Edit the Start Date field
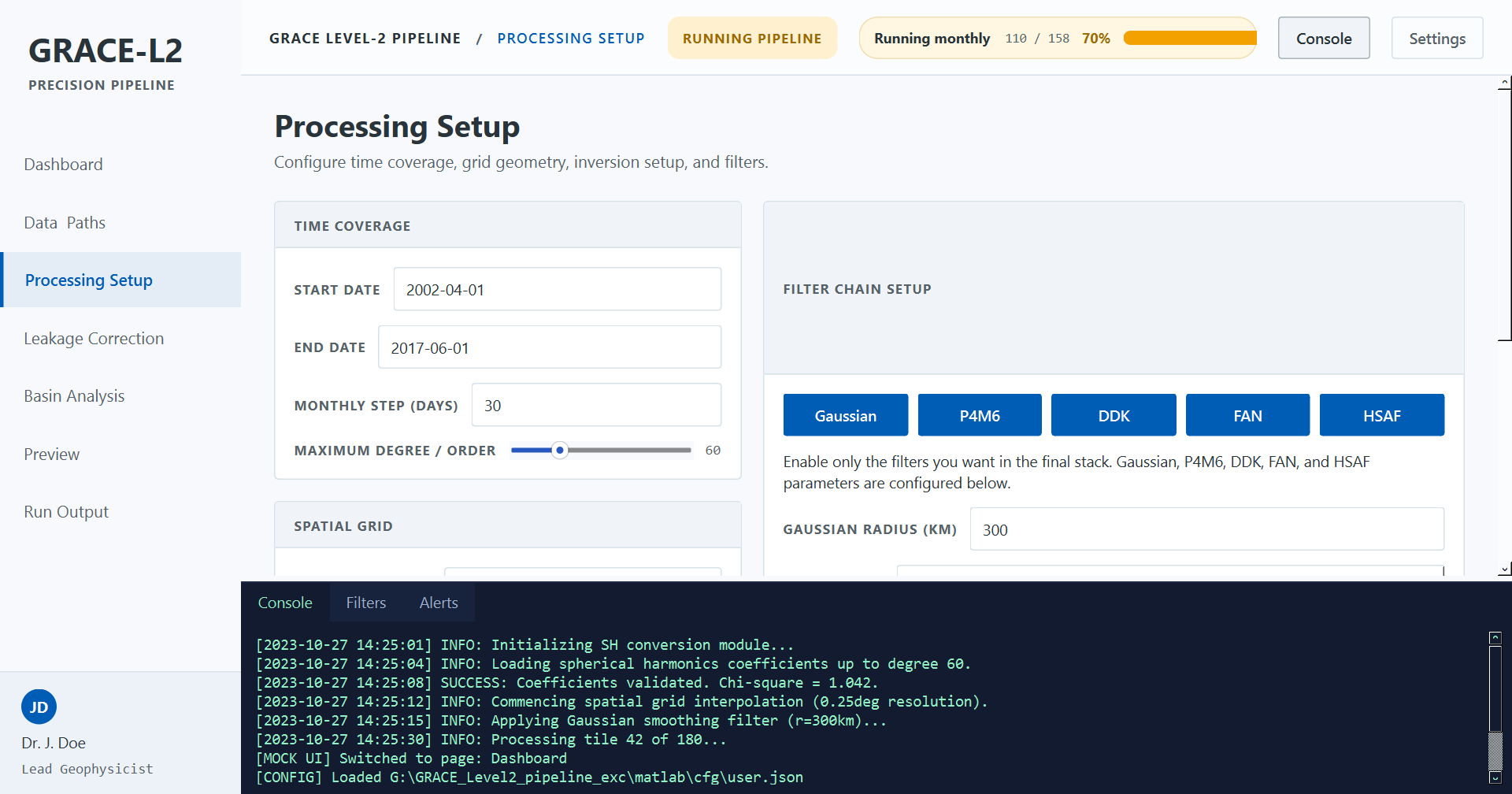 (558, 289)
